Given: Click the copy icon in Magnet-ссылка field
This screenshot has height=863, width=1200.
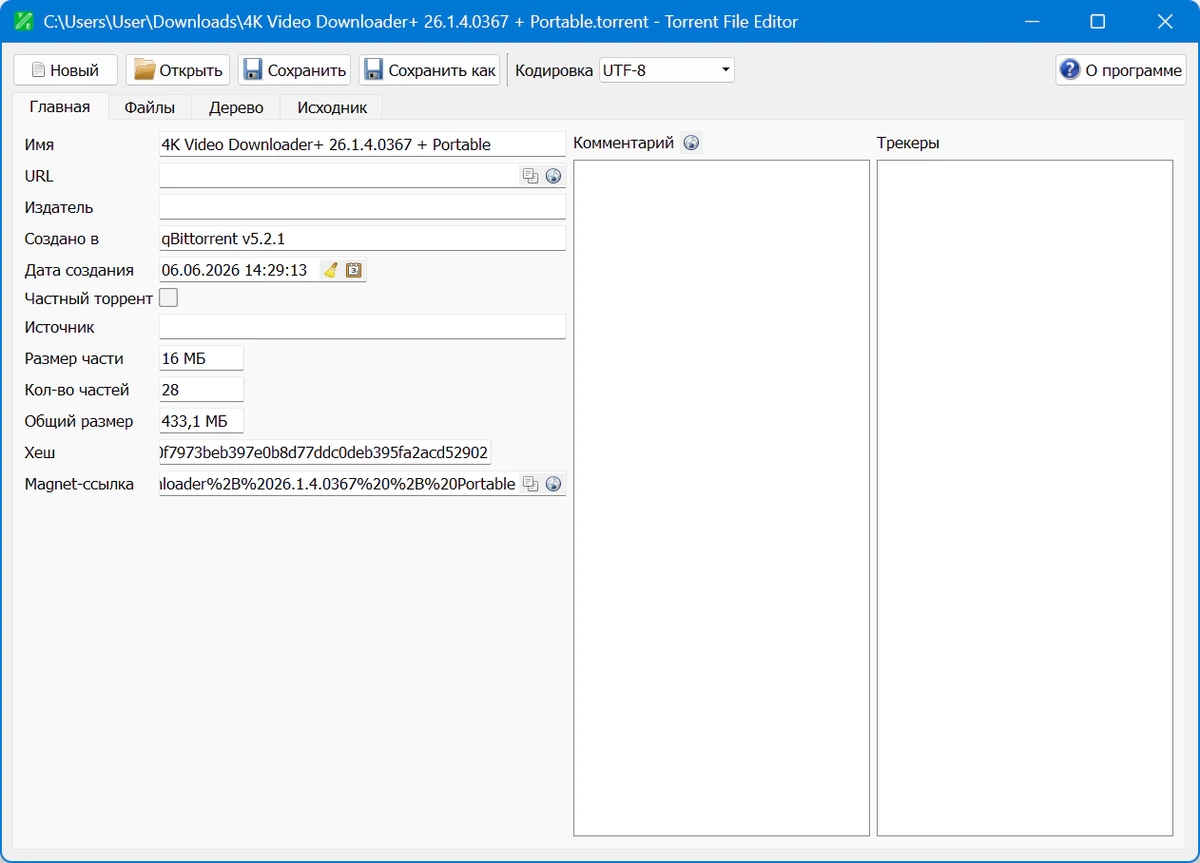Looking at the screenshot, I should [530, 484].
